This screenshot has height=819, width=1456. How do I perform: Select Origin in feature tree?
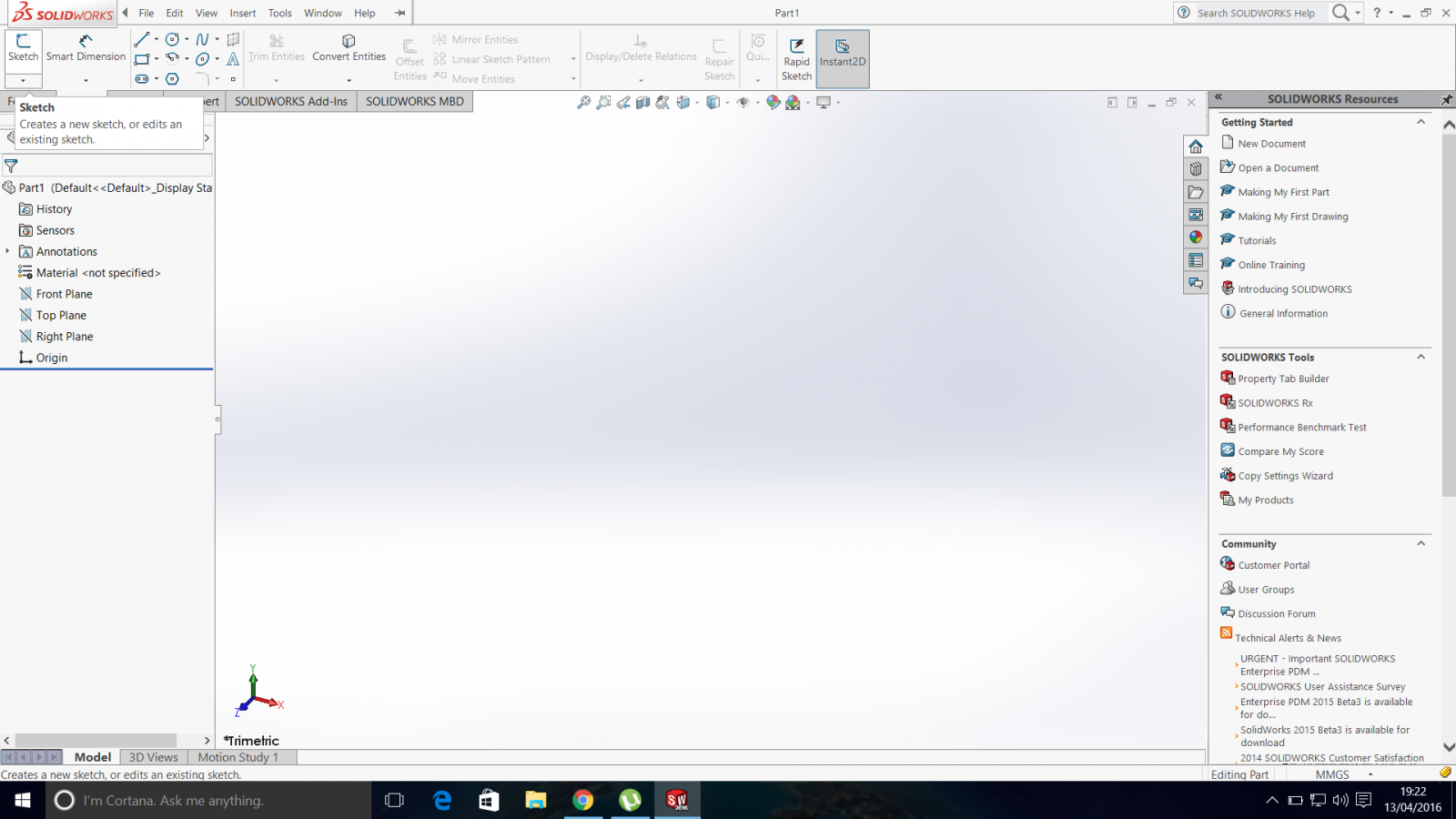pos(51,358)
